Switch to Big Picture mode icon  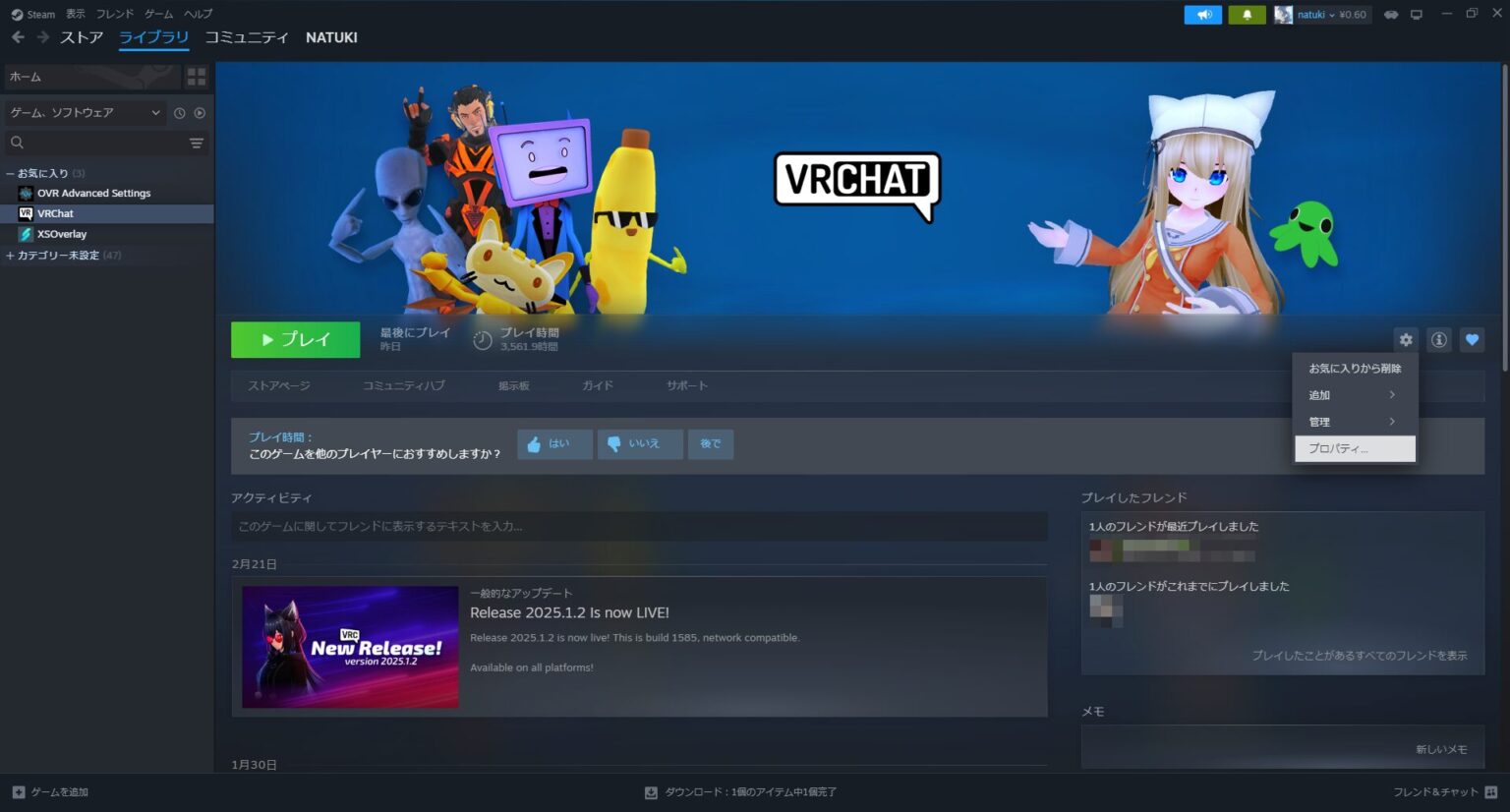[x=1416, y=14]
